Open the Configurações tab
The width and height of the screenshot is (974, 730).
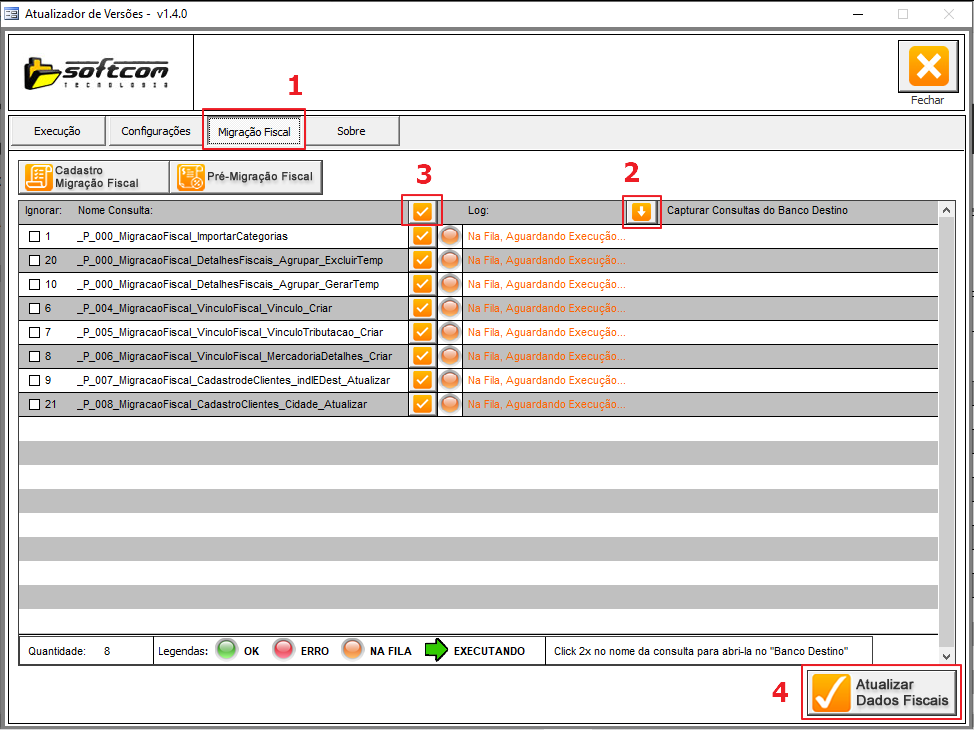pyautogui.click(x=155, y=131)
